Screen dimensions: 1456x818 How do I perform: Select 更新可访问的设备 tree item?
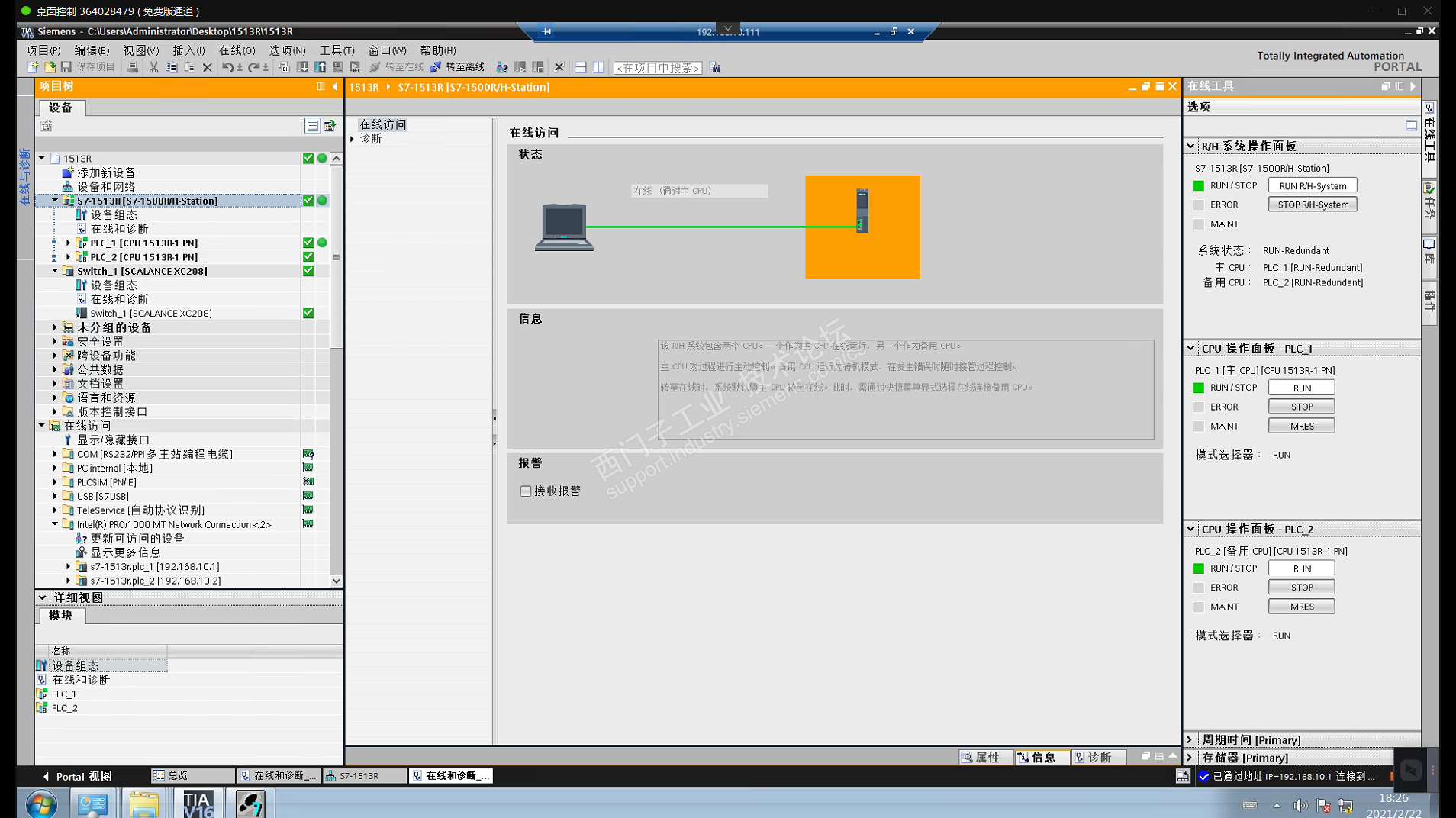137,539
